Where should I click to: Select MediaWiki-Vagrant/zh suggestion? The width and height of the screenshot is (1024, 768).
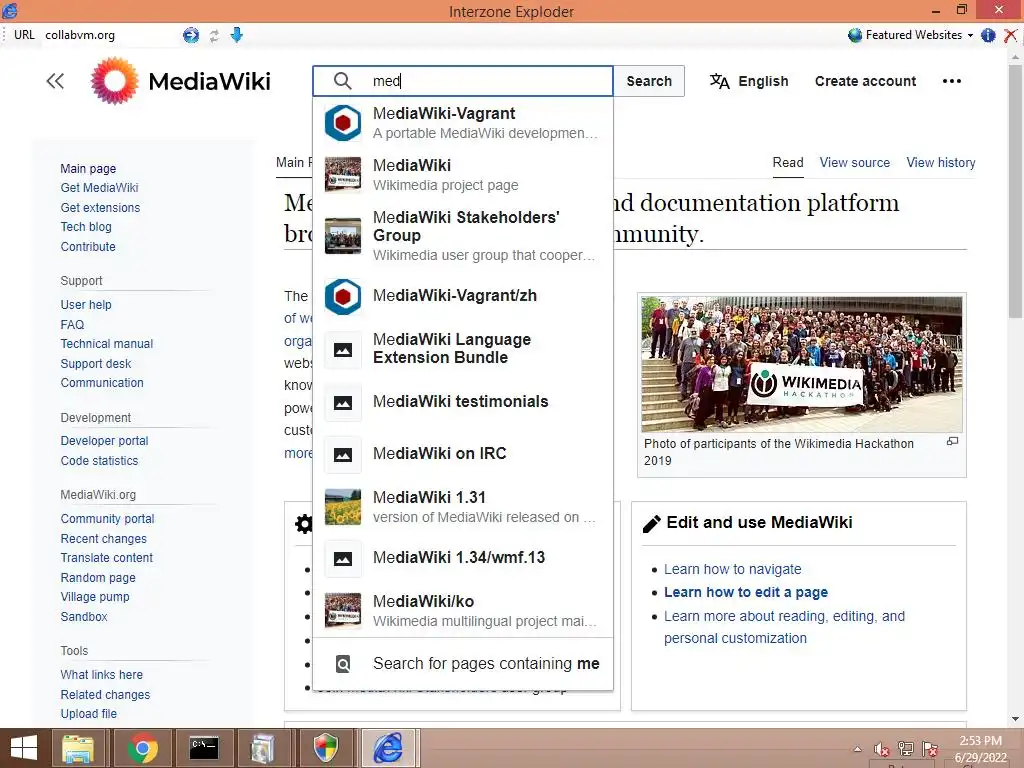(463, 296)
